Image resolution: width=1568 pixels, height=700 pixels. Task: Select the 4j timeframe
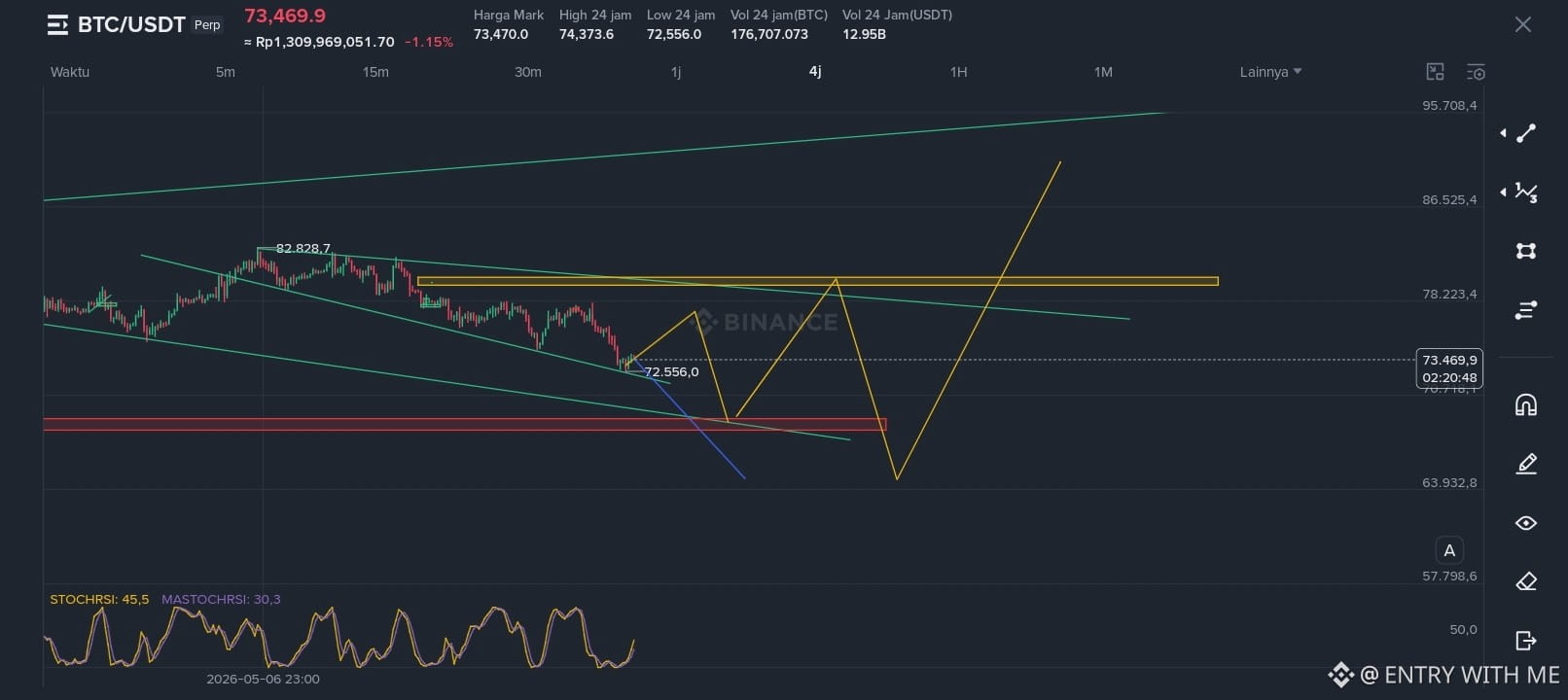tap(815, 71)
